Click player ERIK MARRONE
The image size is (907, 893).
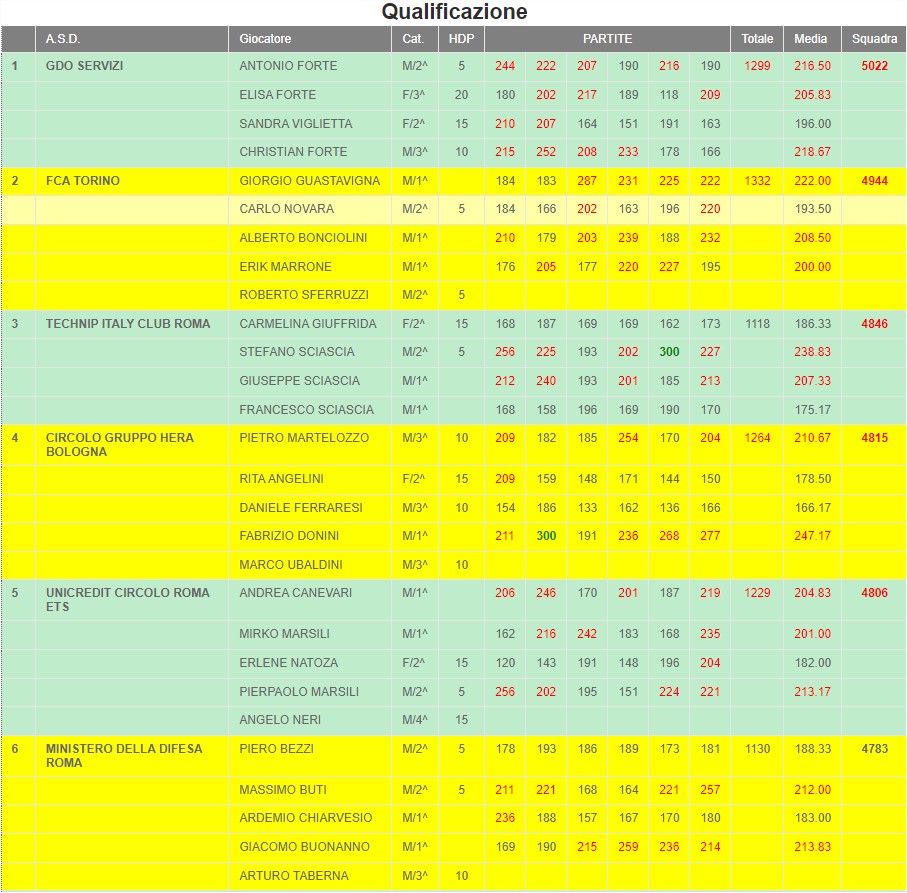(x=285, y=267)
